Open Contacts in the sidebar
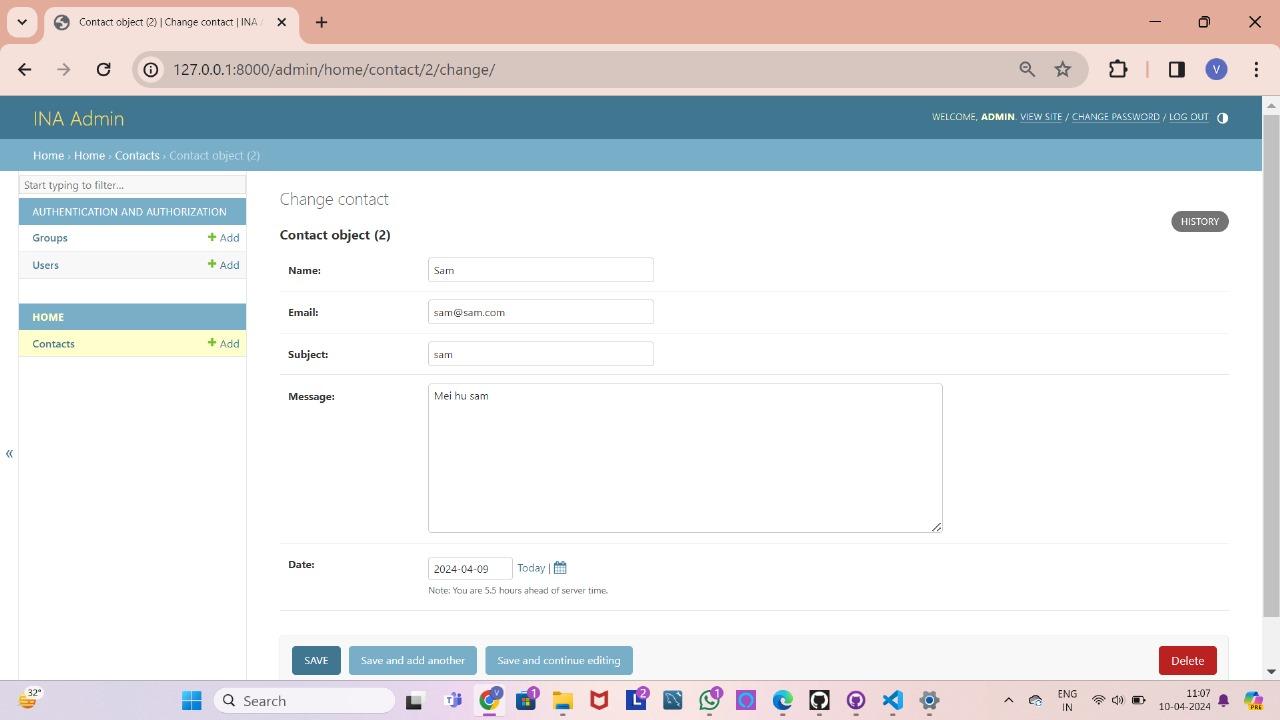 53,344
